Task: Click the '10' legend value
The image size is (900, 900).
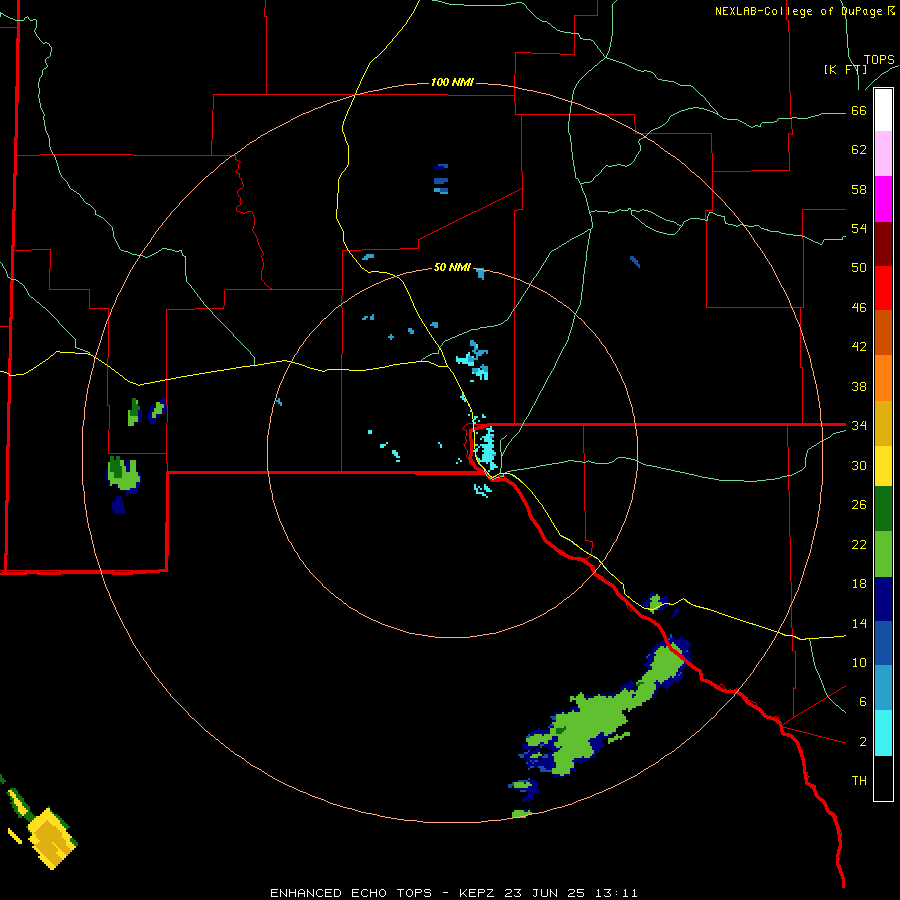Action: click(x=859, y=662)
